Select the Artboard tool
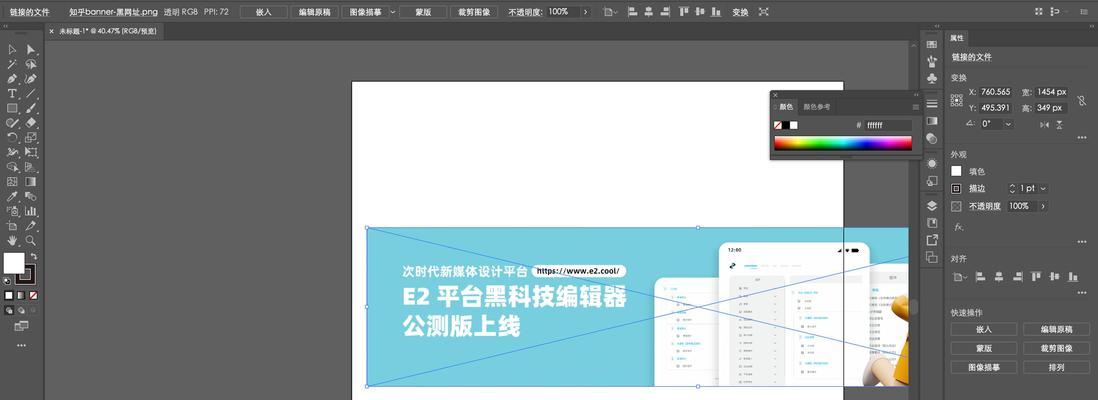The image size is (1098, 400). point(12,226)
